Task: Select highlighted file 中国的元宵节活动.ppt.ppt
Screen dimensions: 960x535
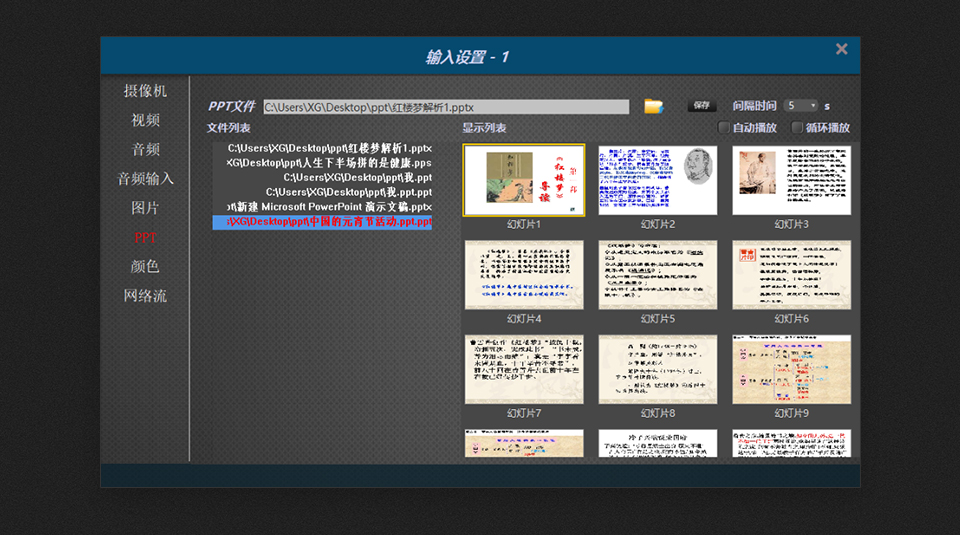Action: pos(323,222)
